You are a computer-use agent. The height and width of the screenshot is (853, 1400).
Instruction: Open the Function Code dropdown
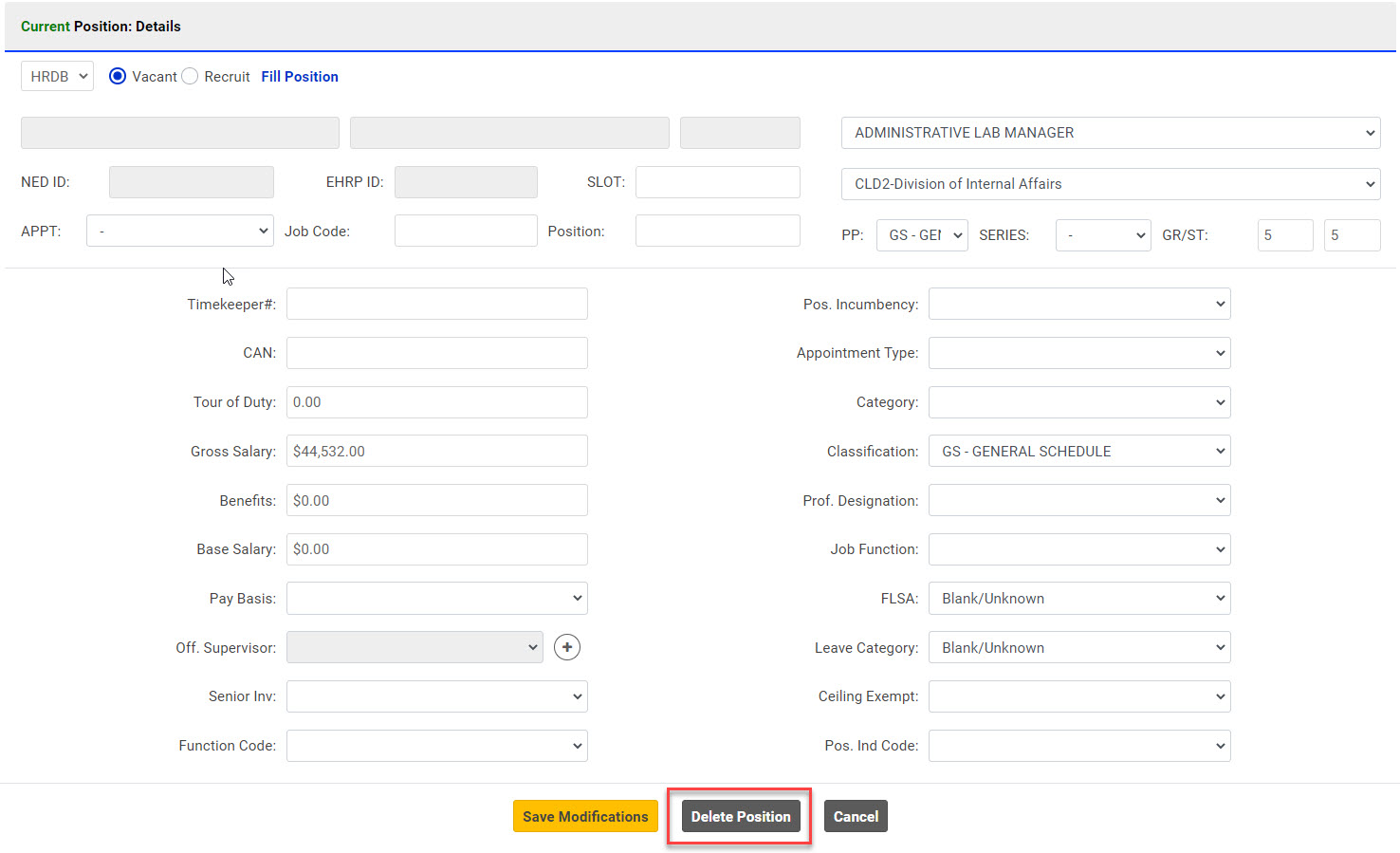[437, 746]
